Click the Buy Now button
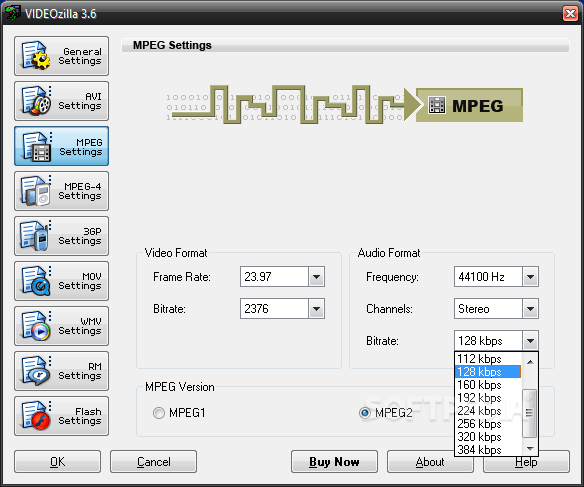This screenshot has width=584, height=487. click(x=334, y=462)
